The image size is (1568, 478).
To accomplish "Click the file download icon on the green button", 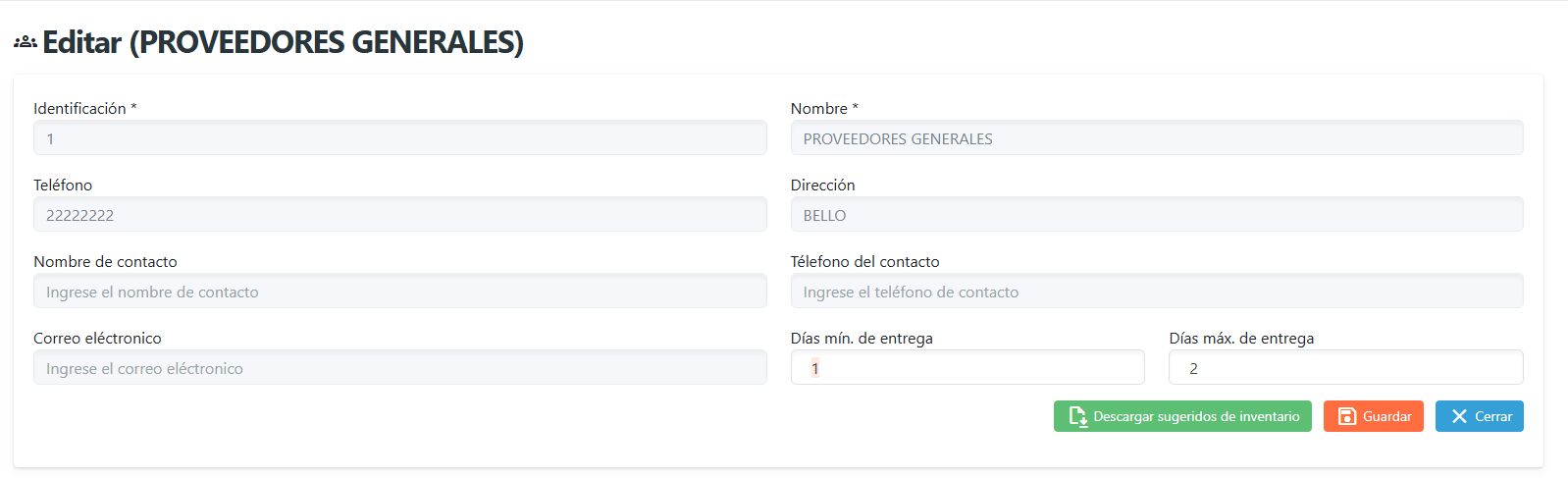I will coord(1077,416).
